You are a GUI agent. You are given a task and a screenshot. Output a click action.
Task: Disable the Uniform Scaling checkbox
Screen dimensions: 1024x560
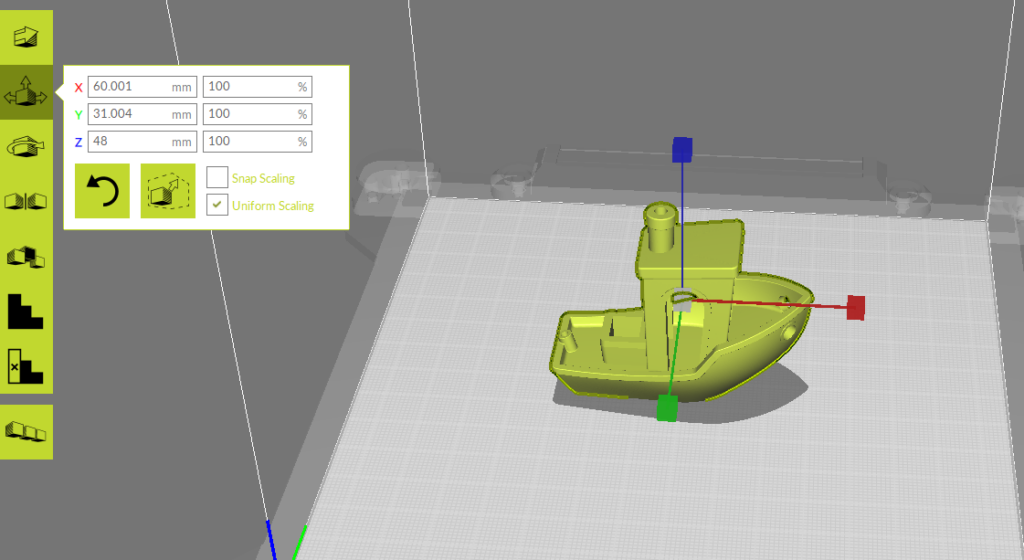tap(217, 205)
